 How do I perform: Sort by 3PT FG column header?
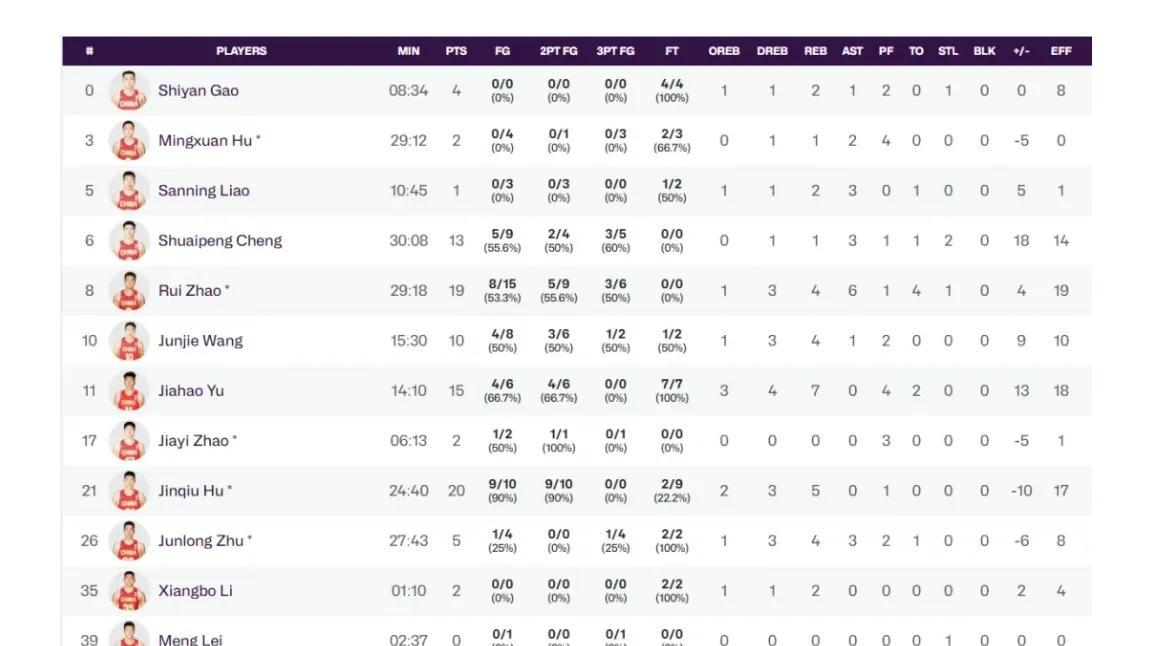point(615,51)
